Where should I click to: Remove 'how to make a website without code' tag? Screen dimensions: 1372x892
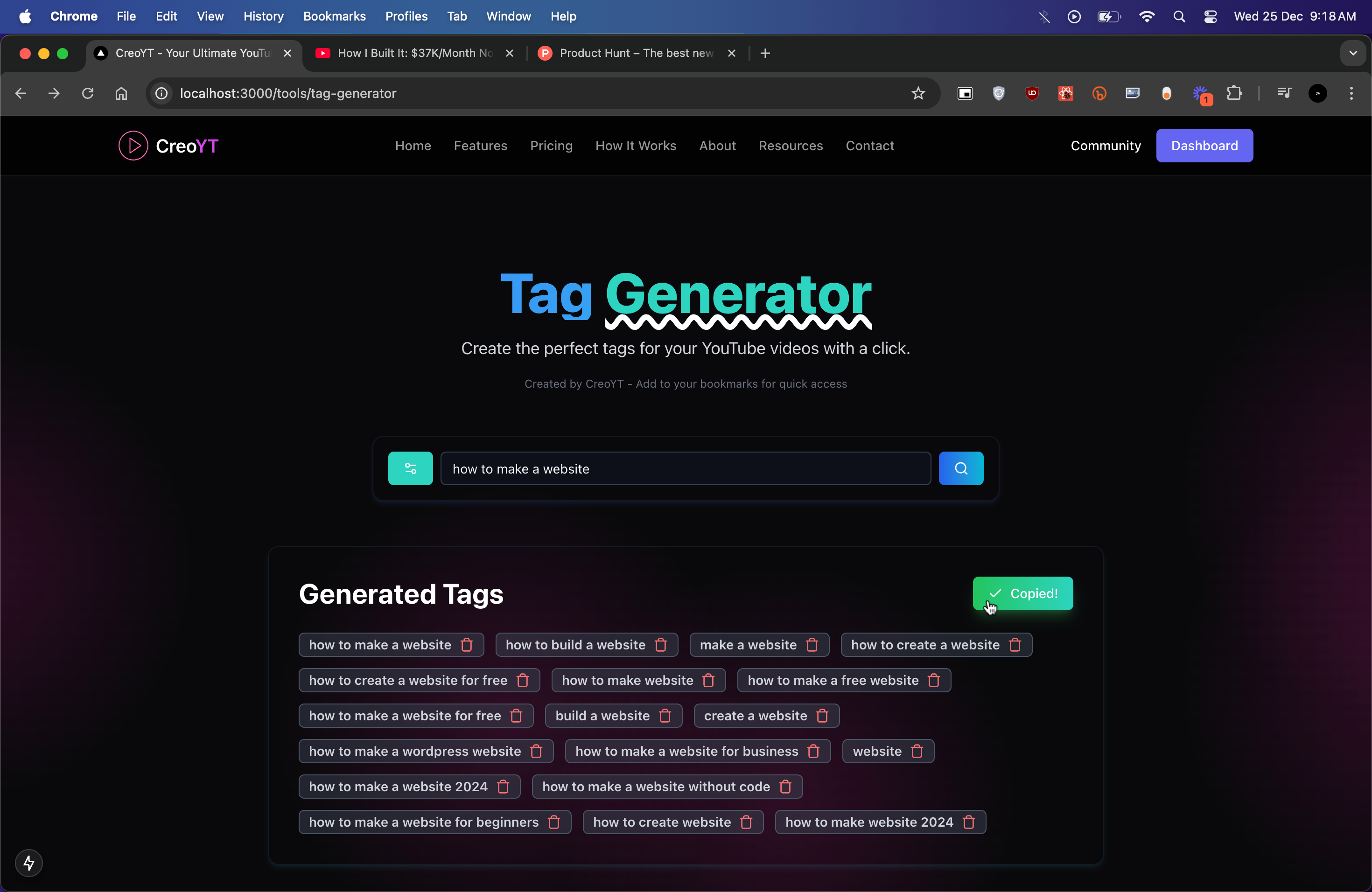(x=785, y=787)
